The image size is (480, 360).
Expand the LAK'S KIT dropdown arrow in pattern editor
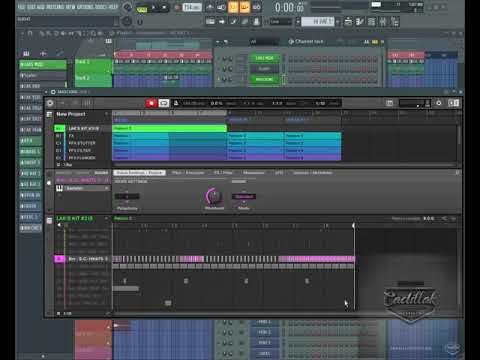107,219
